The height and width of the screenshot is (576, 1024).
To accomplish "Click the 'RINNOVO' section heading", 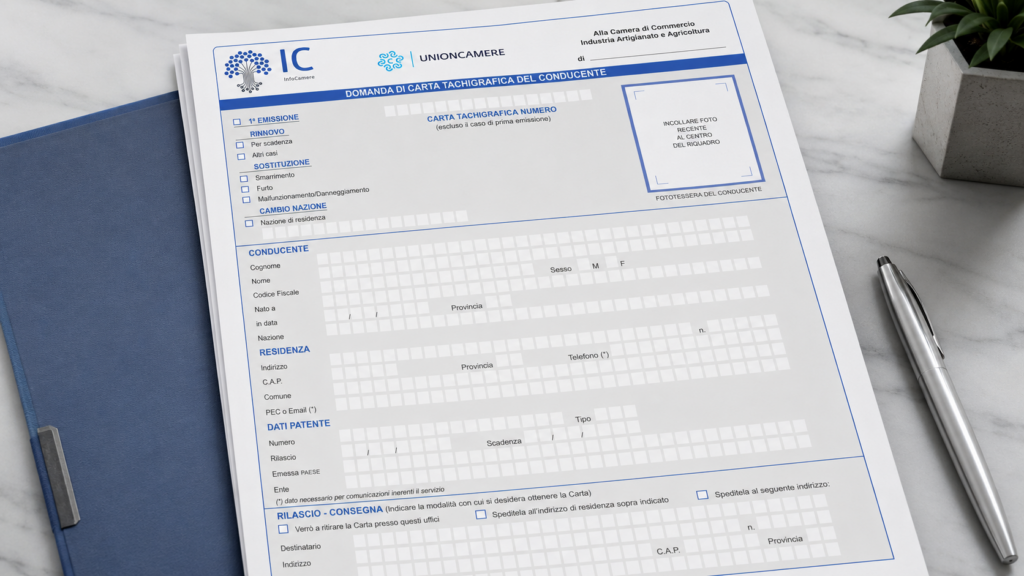I will pos(267,133).
